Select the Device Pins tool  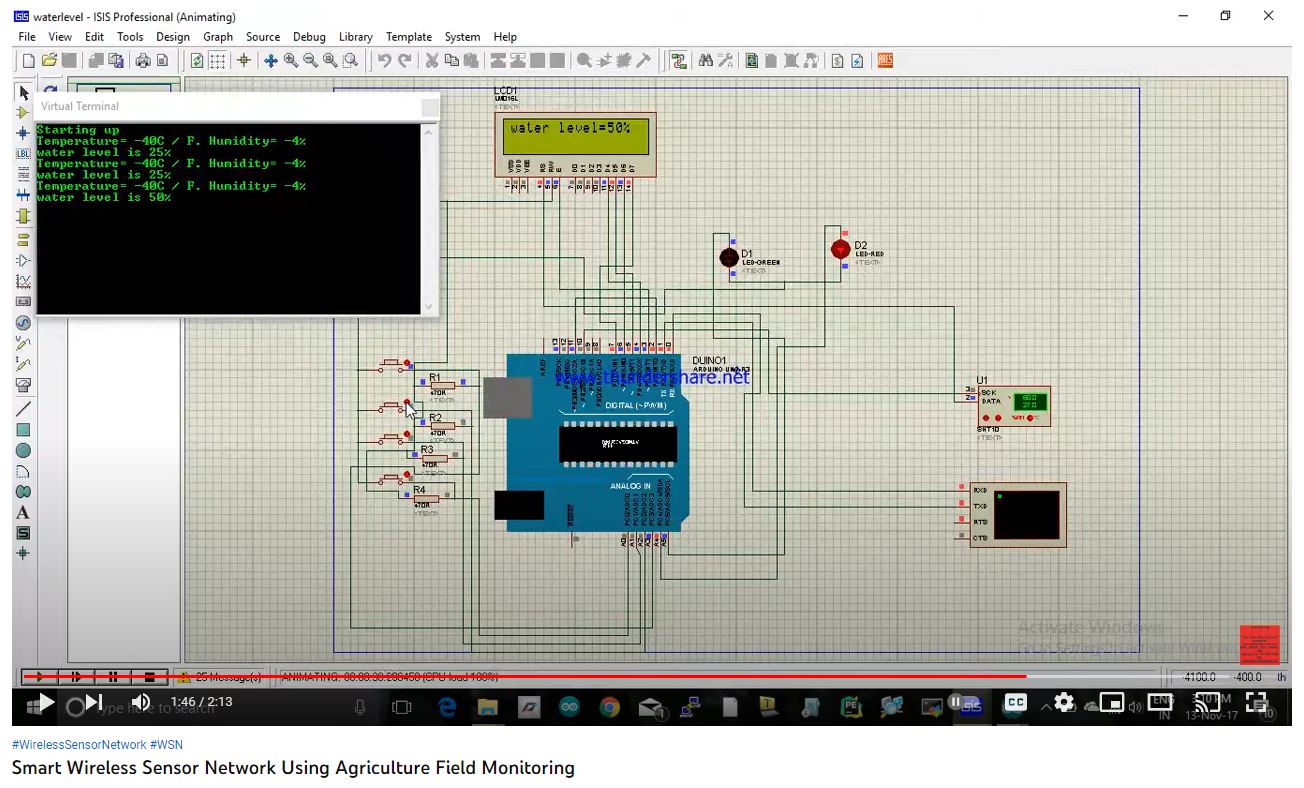tap(23, 260)
